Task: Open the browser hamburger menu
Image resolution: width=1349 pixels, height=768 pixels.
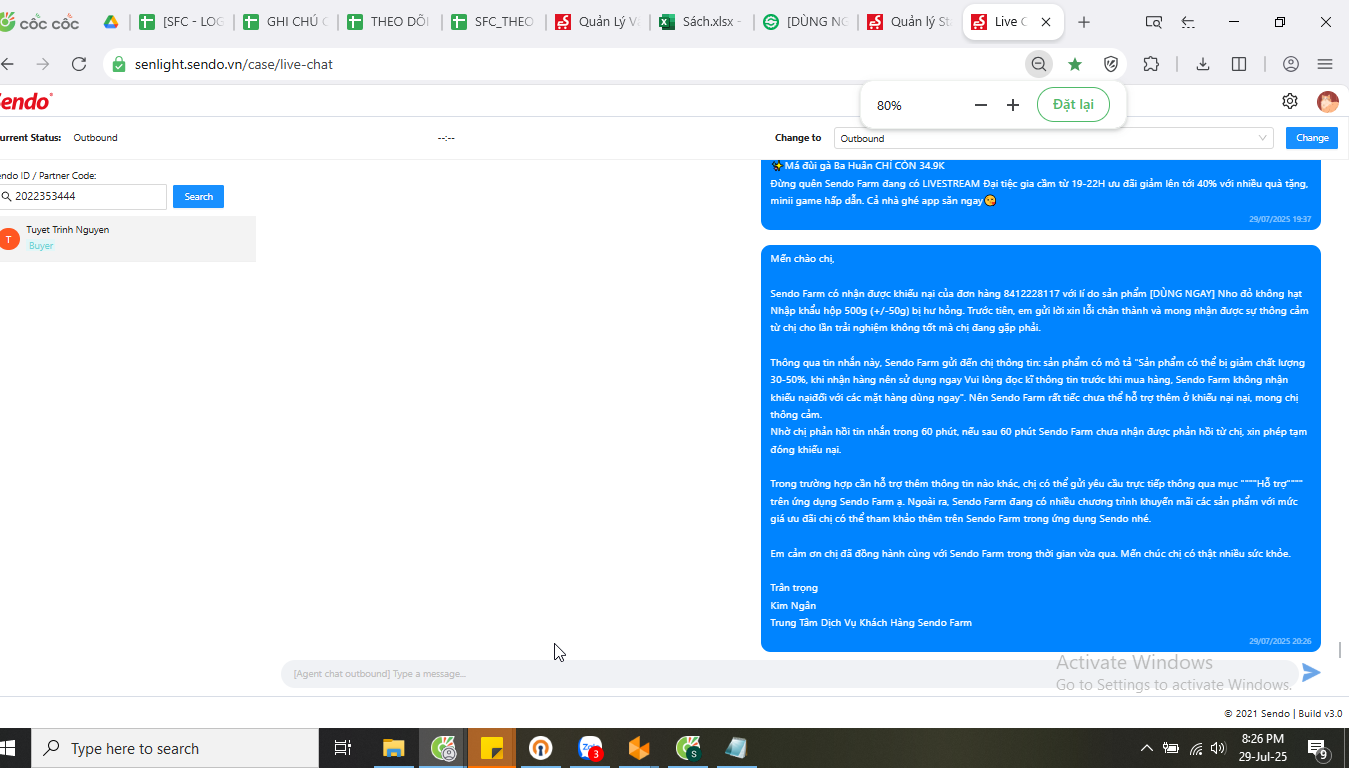Action: (1325, 64)
